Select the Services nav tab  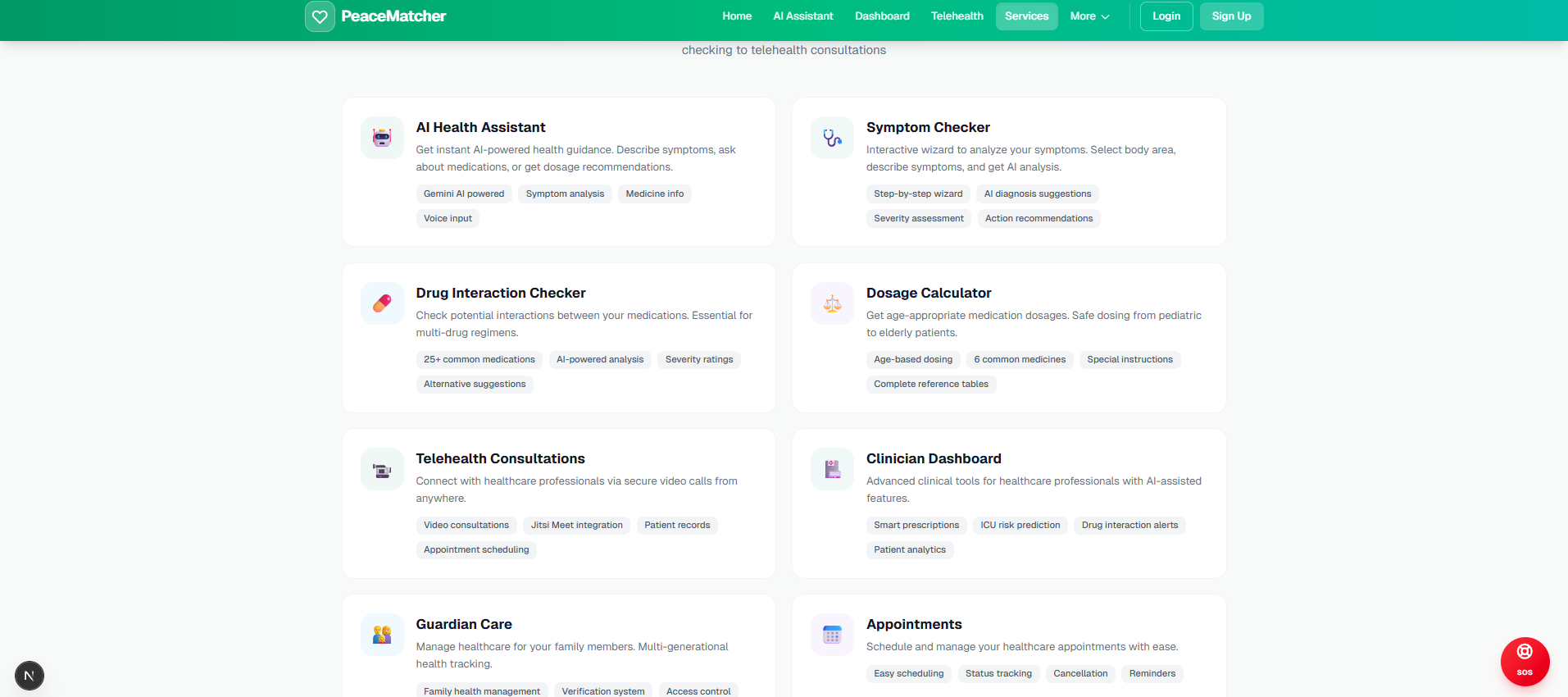(x=1026, y=16)
